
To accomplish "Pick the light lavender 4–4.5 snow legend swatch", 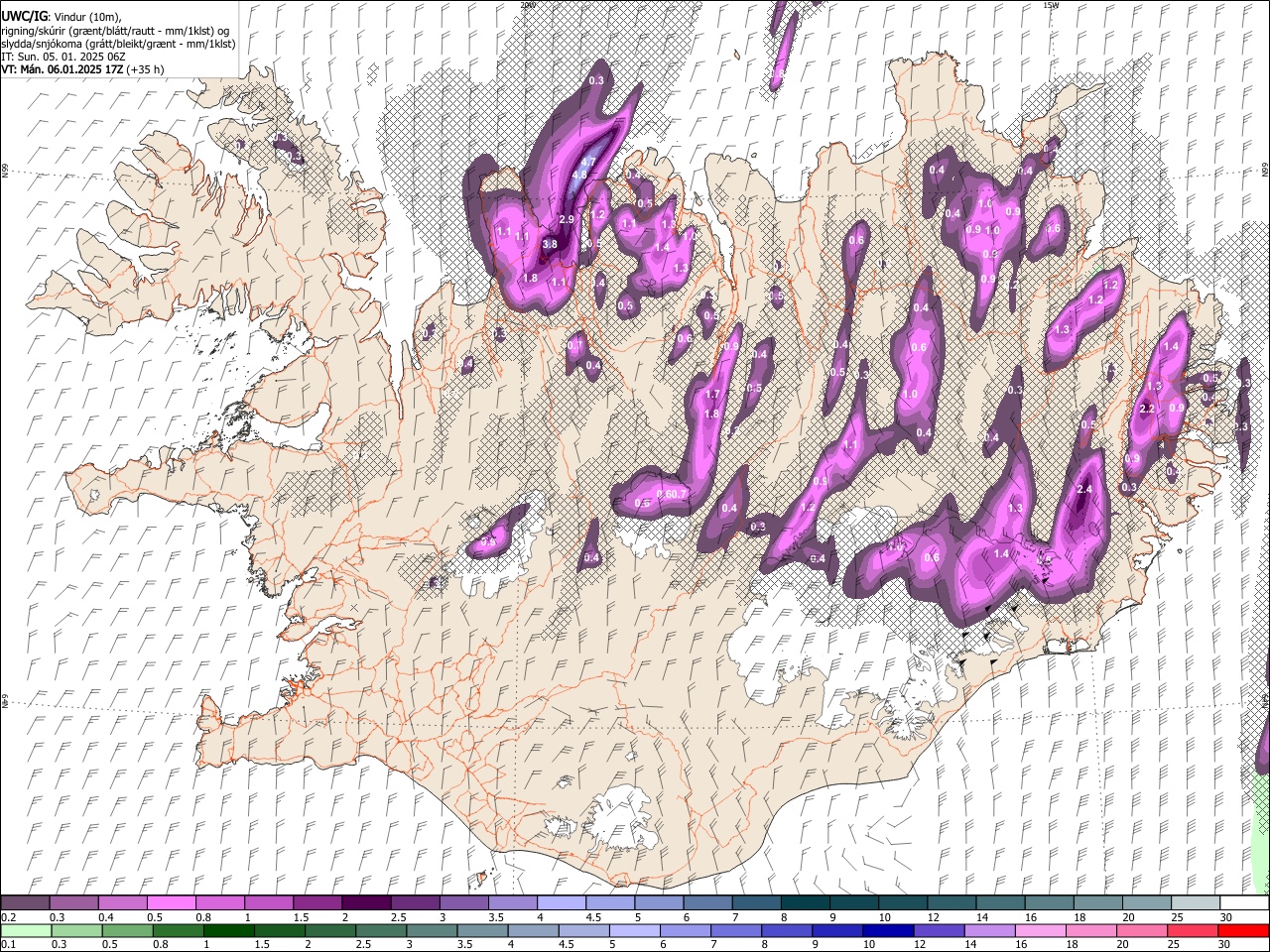I will click(x=561, y=903).
